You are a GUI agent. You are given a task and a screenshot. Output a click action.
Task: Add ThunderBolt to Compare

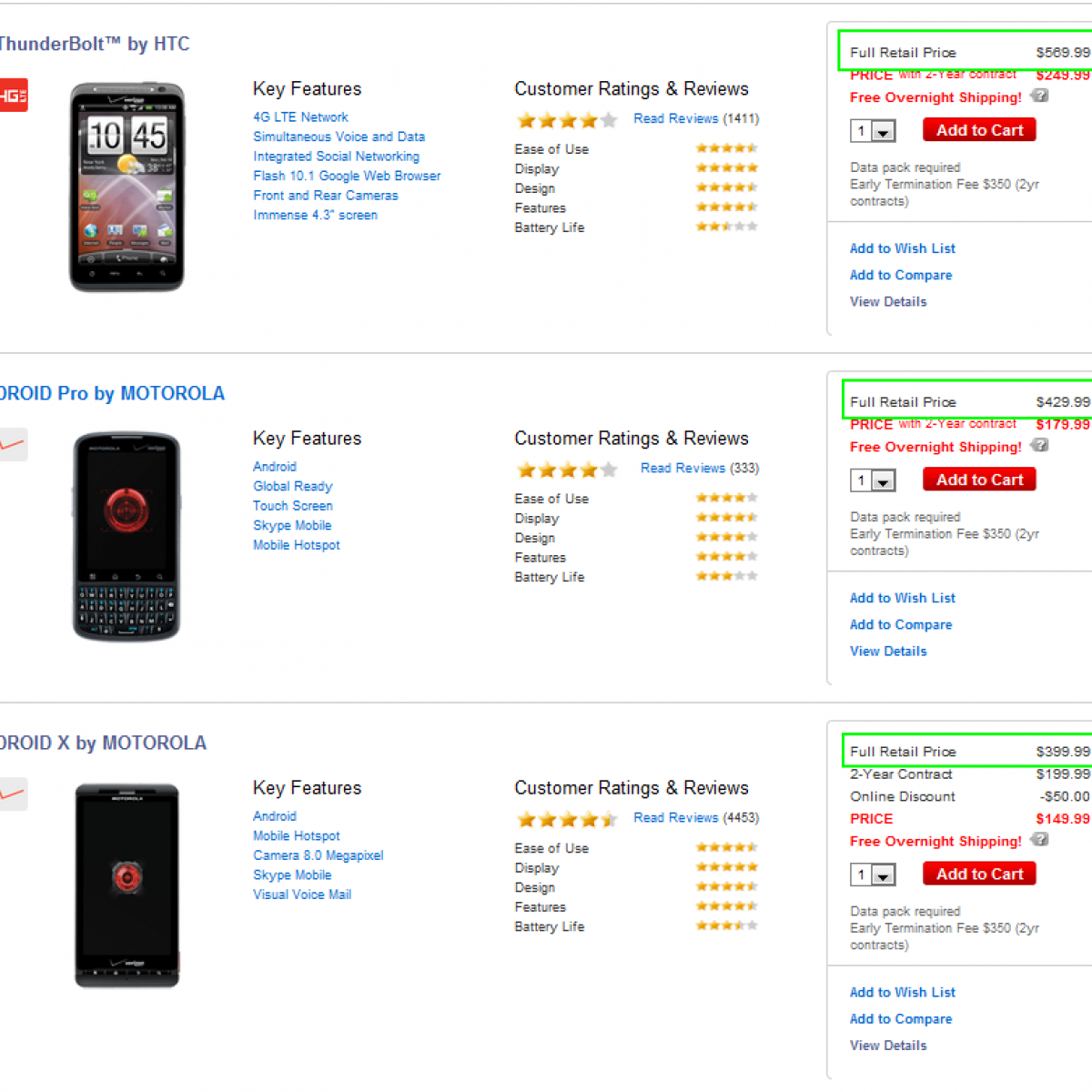point(900,275)
